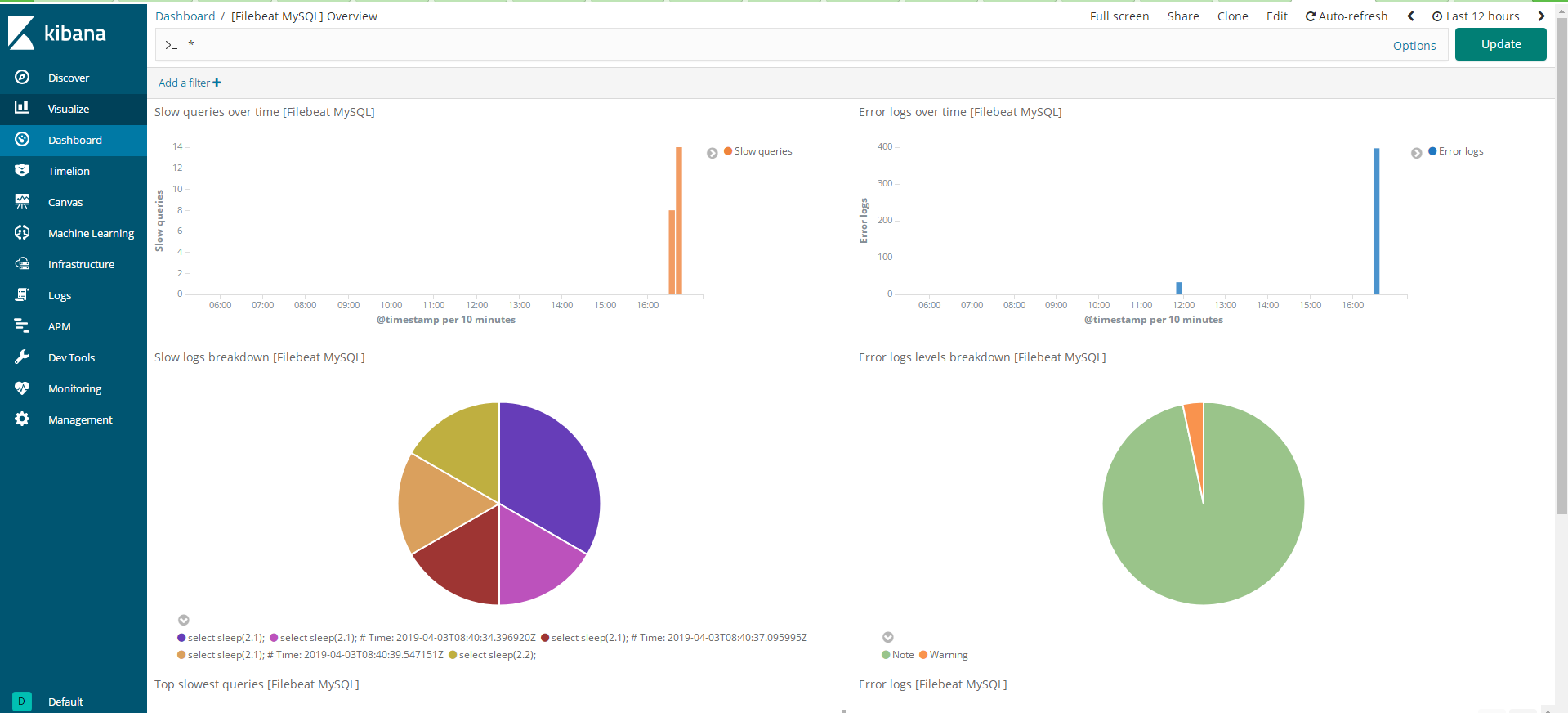Open Dev Tools wrench icon
1568x713 pixels.
click(x=22, y=356)
